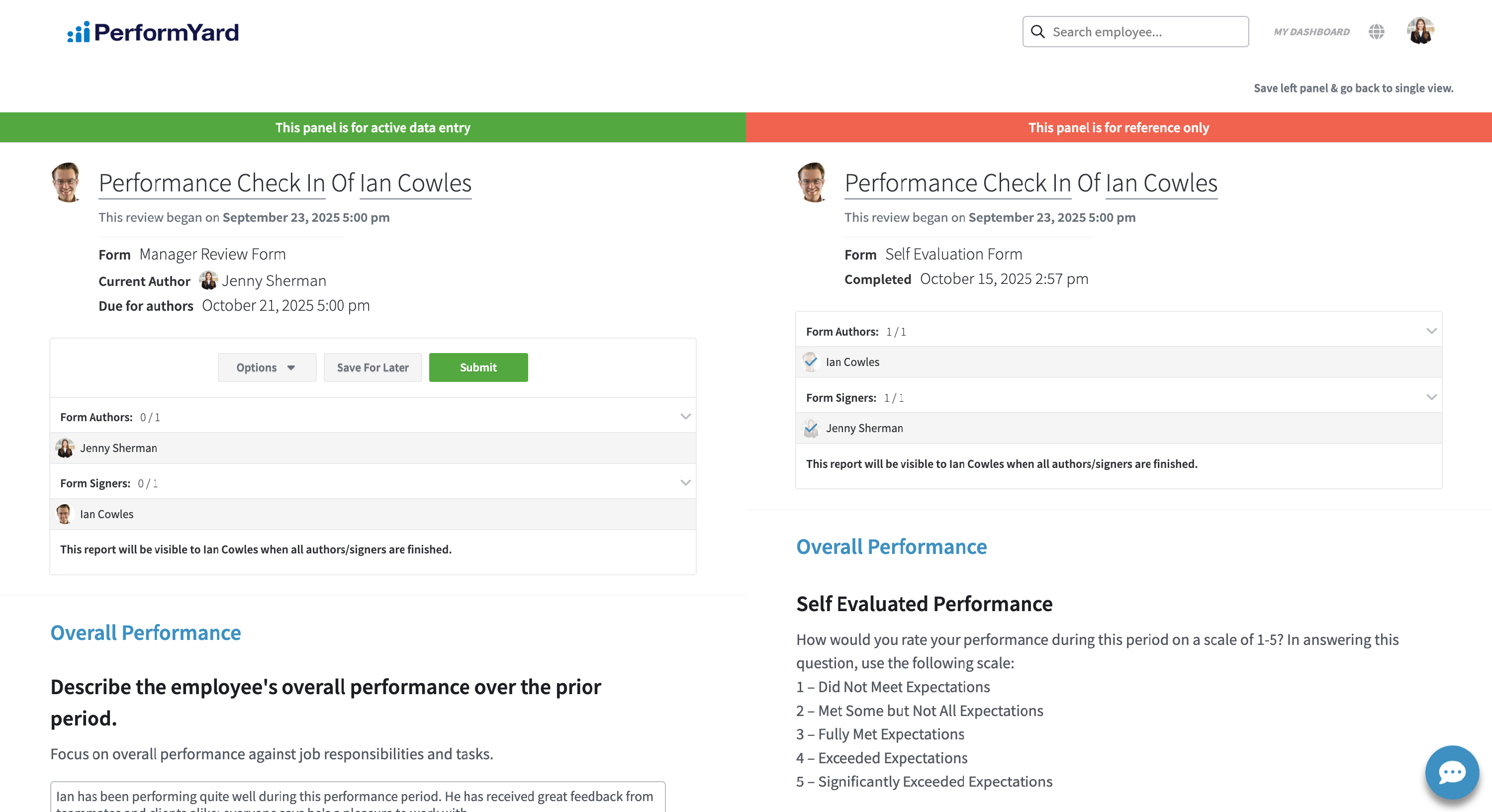
Task: Click Ian Cowles' photo in reference panel header
Action: pyautogui.click(x=813, y=182)
